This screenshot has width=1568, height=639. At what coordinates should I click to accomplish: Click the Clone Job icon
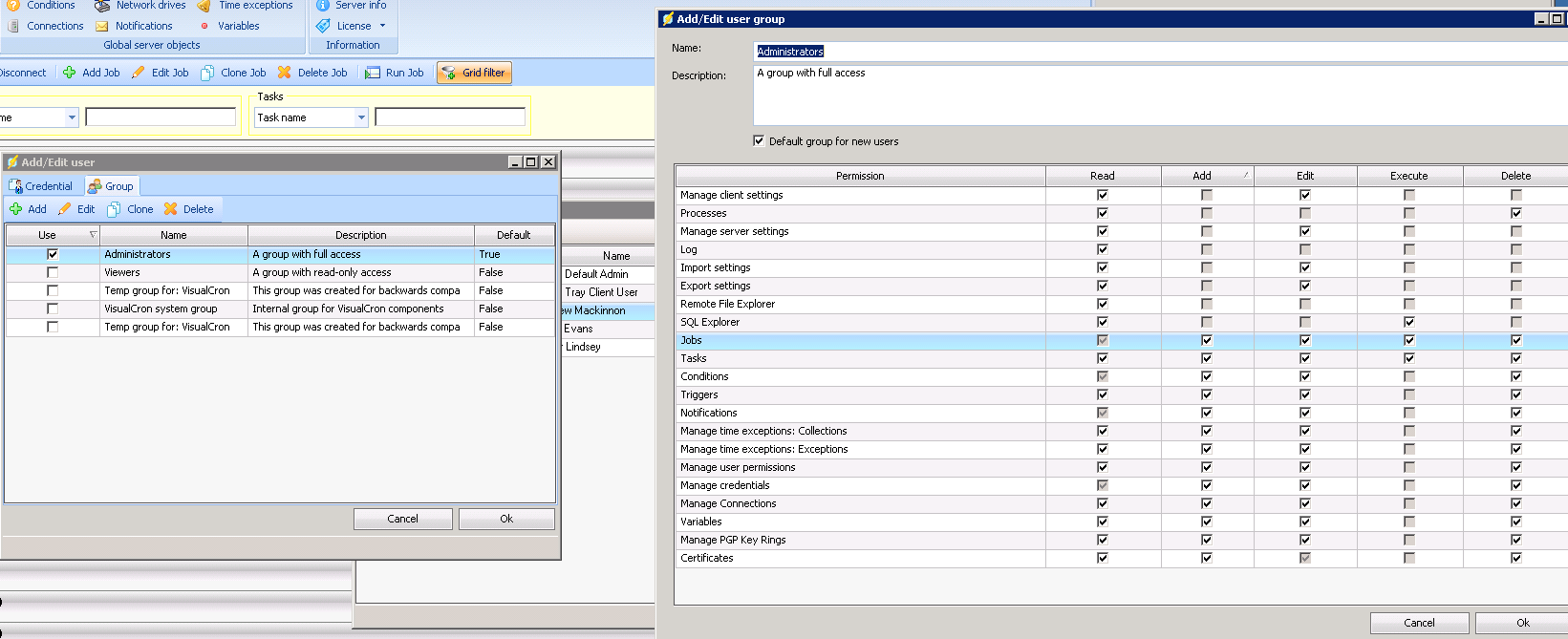(207, 73)
